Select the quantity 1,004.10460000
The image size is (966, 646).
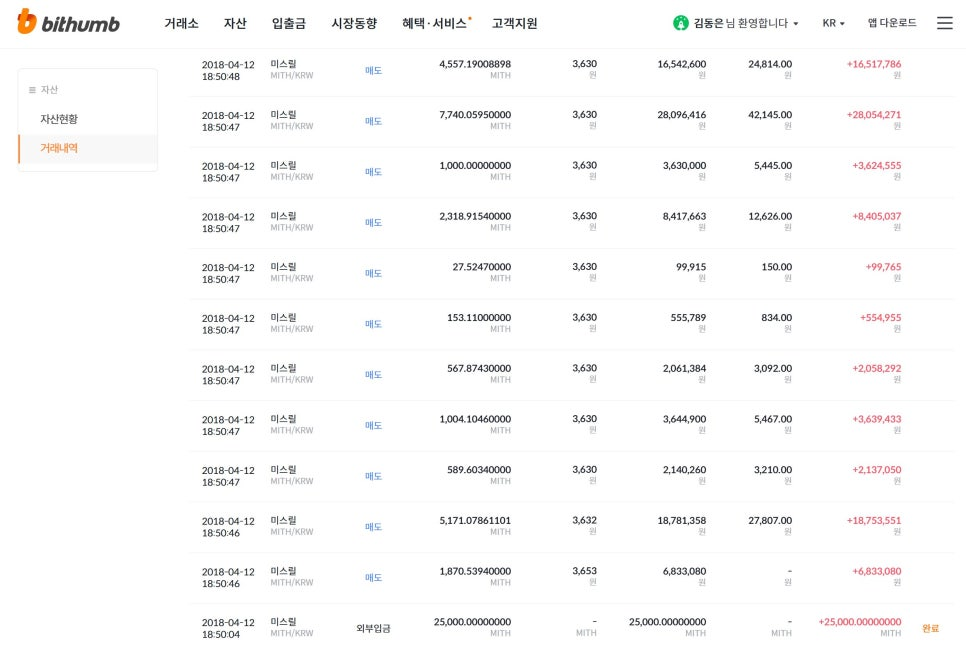tap(475, 419)
